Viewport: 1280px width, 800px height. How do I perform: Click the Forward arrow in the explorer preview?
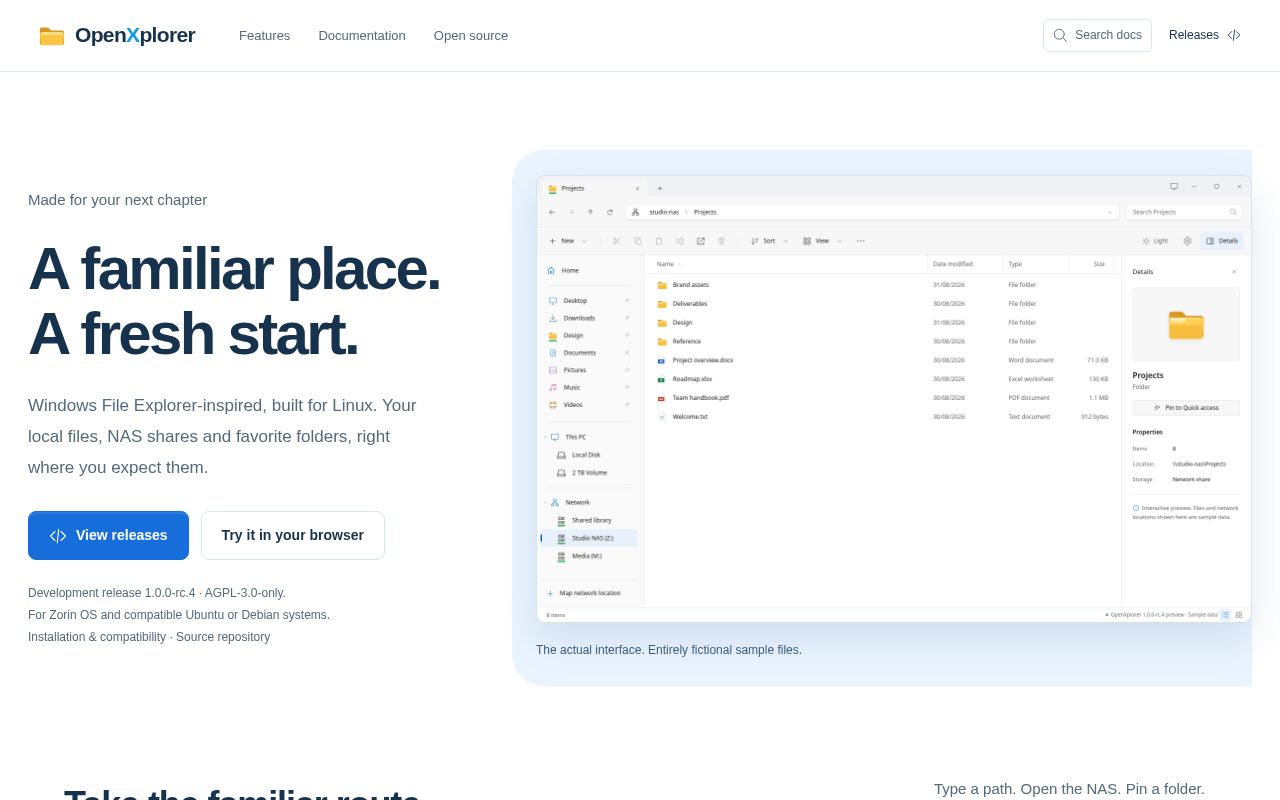click(x=571, y=212)
